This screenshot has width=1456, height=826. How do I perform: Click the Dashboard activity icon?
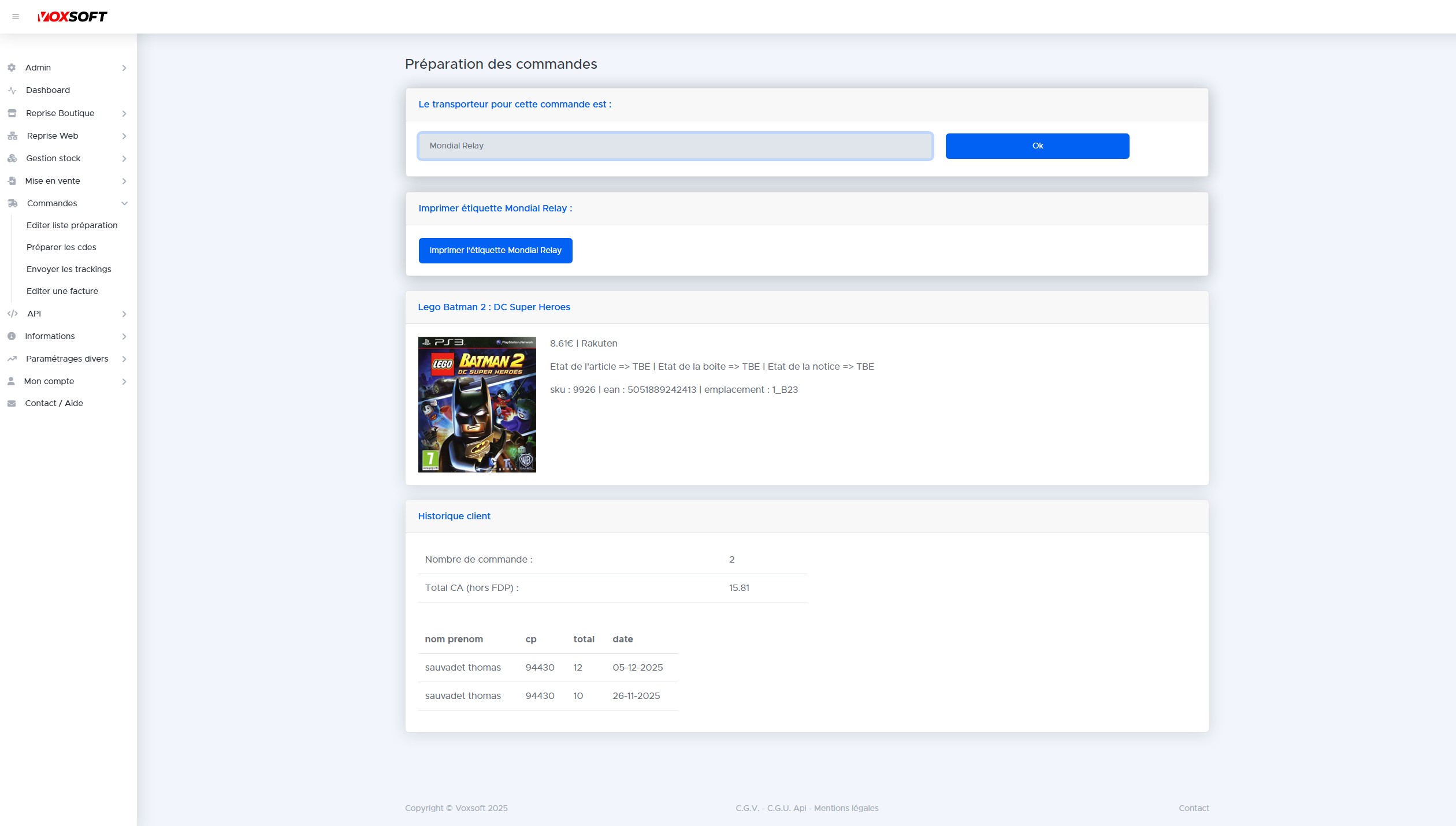click(x=12, y=91)
